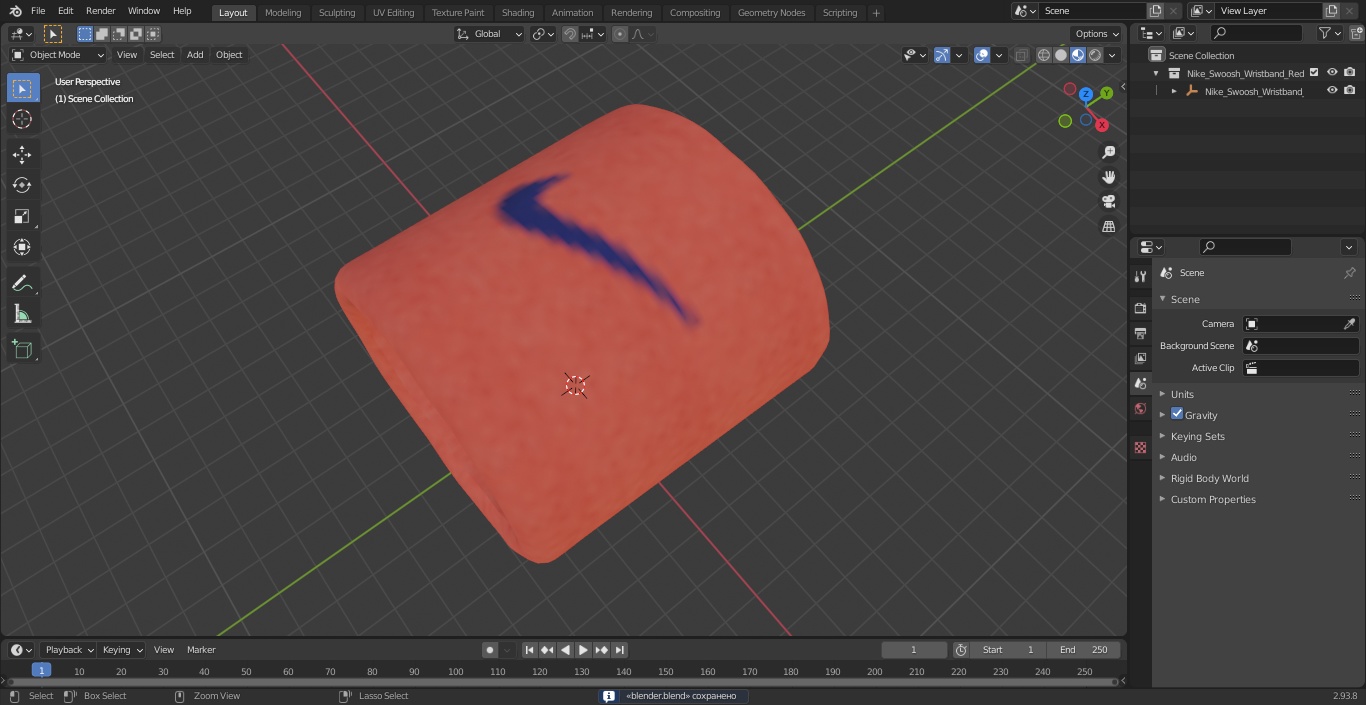
Task: Toggle viewport overlays
Action: 982,55
